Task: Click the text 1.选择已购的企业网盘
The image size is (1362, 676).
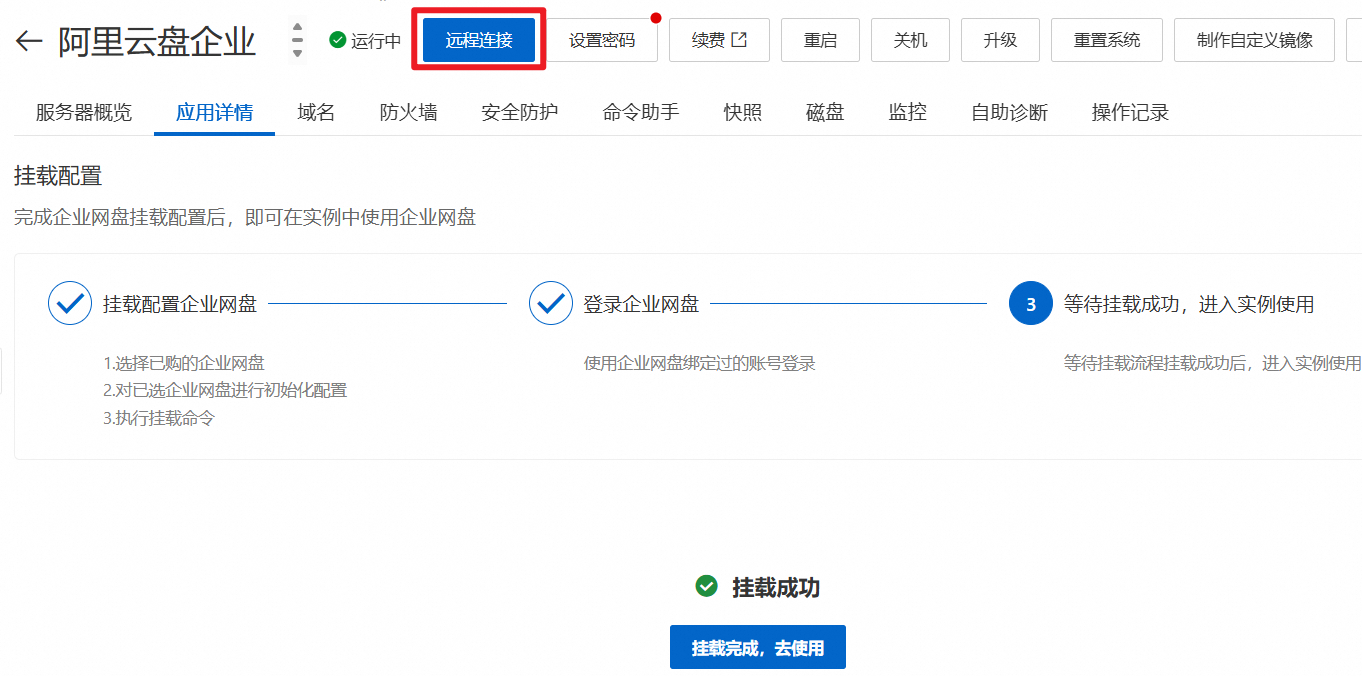Action: click(184, 363)
